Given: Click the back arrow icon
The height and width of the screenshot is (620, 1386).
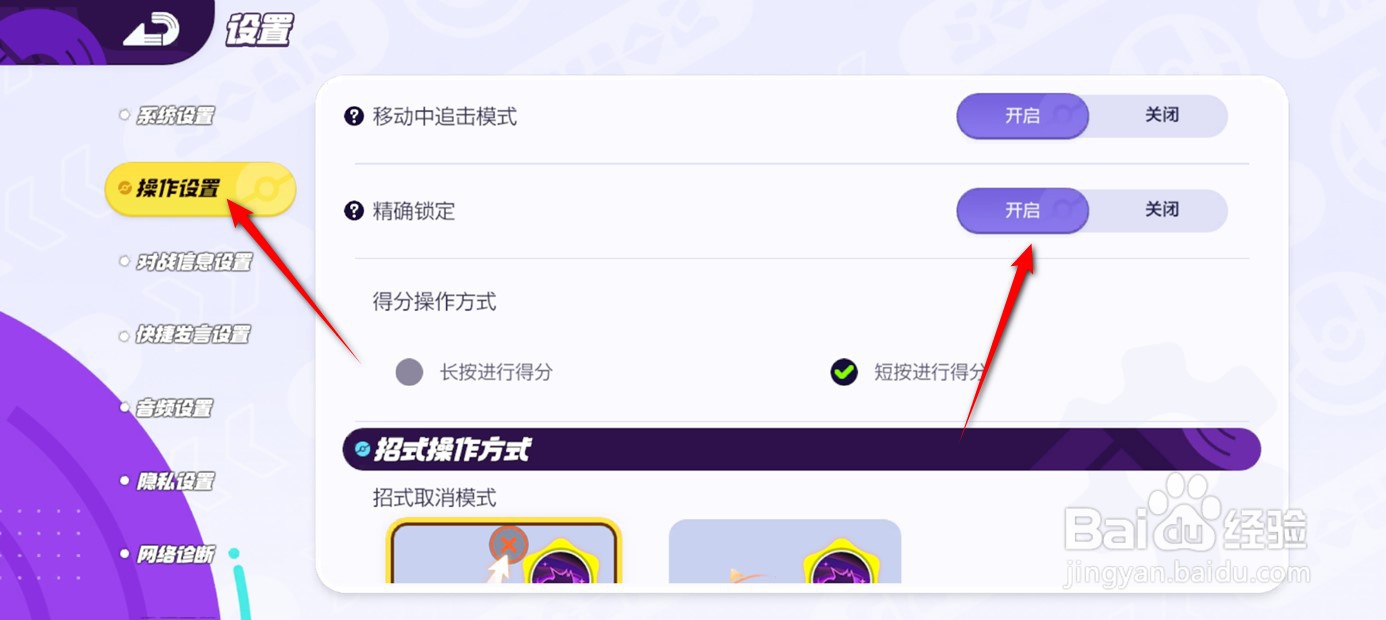Looking at the screenshot, I should click(151, 30).
